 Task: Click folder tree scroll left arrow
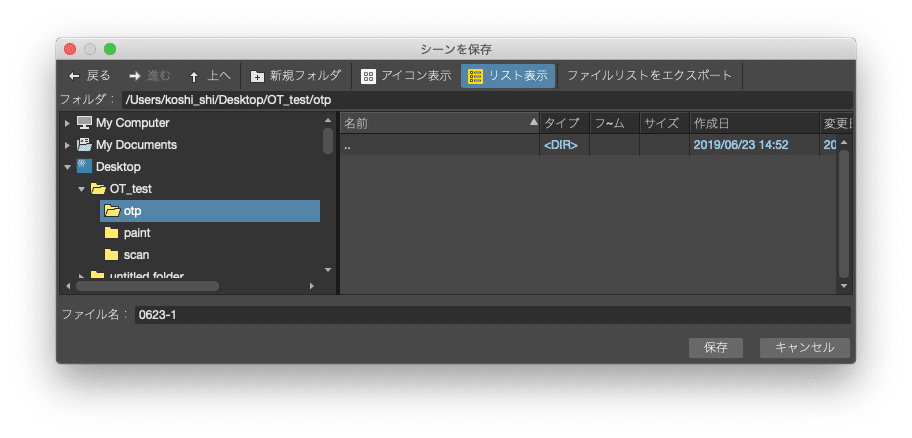tap(68, 286)
